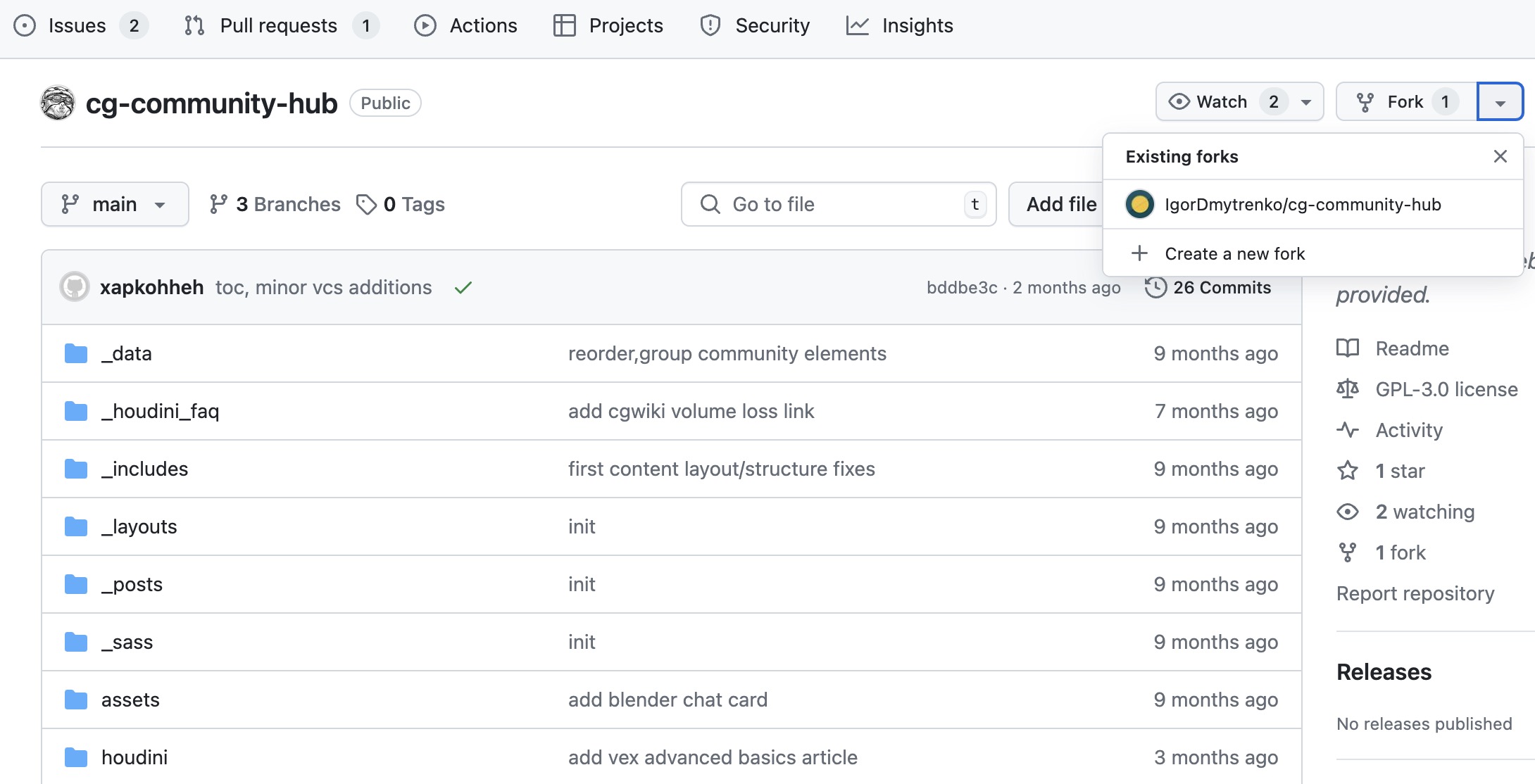The width and height of the screenshot is (1535, 784).
Task: Open 'reorder,group community elements' commit
Action: [727, 353]
